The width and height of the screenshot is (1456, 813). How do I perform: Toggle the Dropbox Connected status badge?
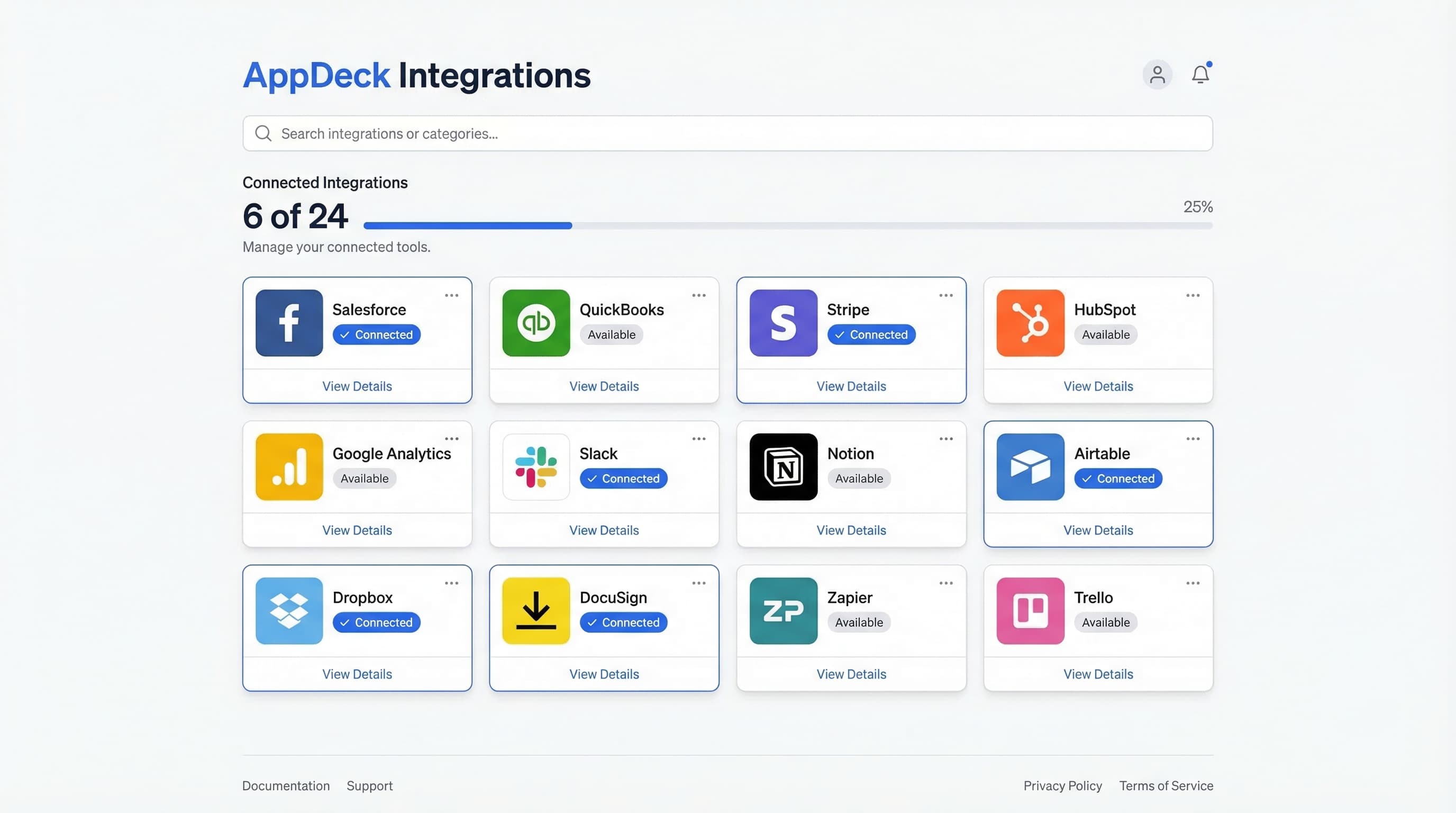click(377, 622)
